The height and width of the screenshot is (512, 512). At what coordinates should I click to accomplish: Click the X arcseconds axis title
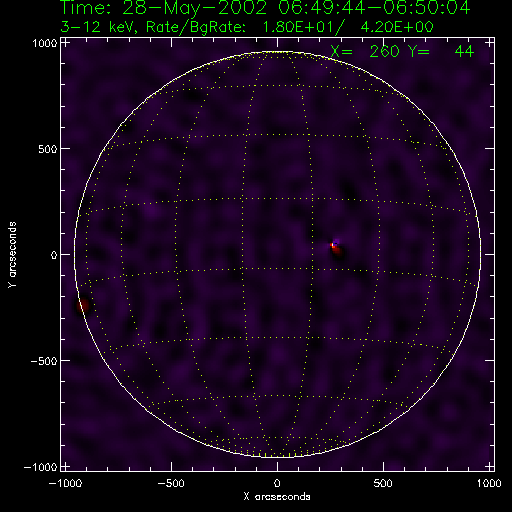click(x=277, y=497)
